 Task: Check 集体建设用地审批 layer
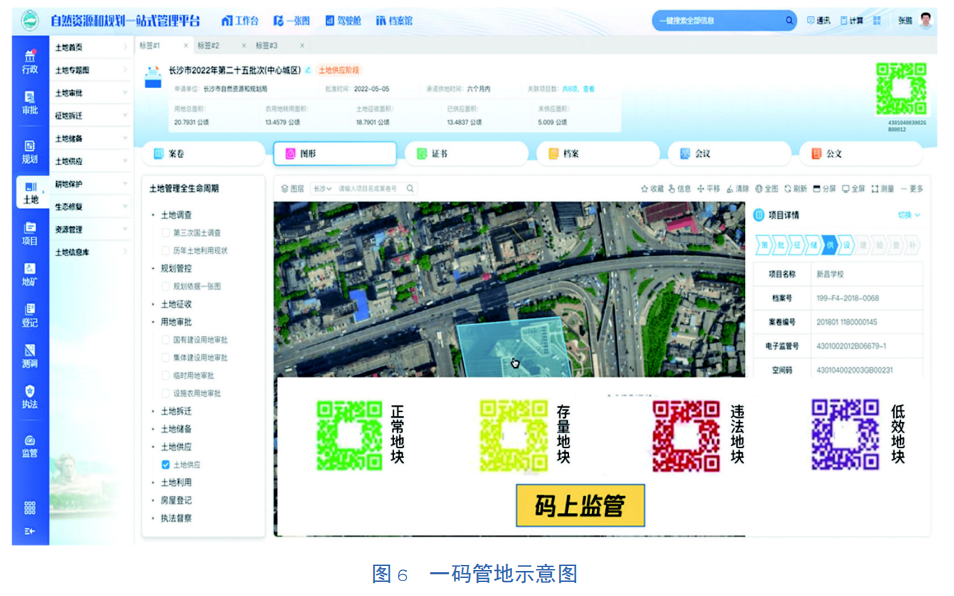coord(165,358)
